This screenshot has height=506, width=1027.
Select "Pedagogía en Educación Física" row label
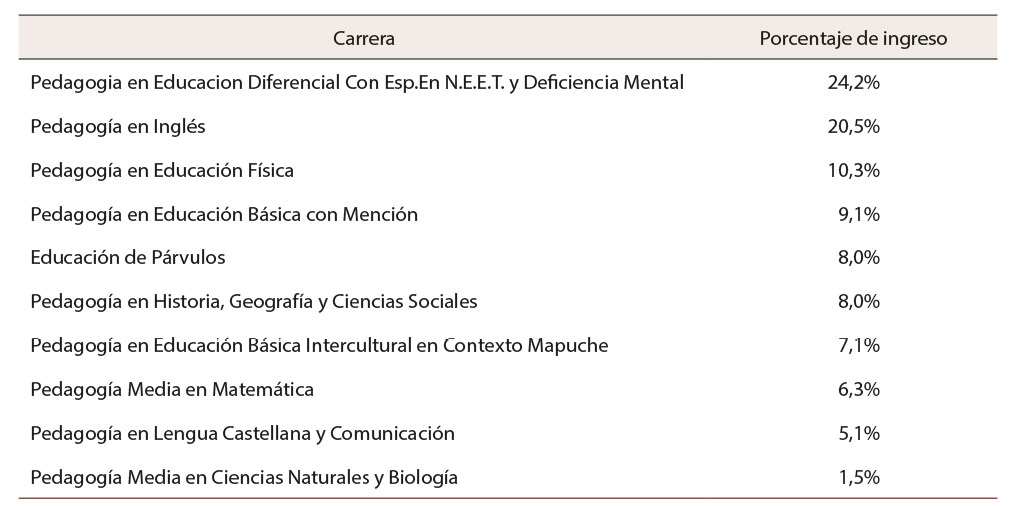pyautogui.click(x=162, y=171)
